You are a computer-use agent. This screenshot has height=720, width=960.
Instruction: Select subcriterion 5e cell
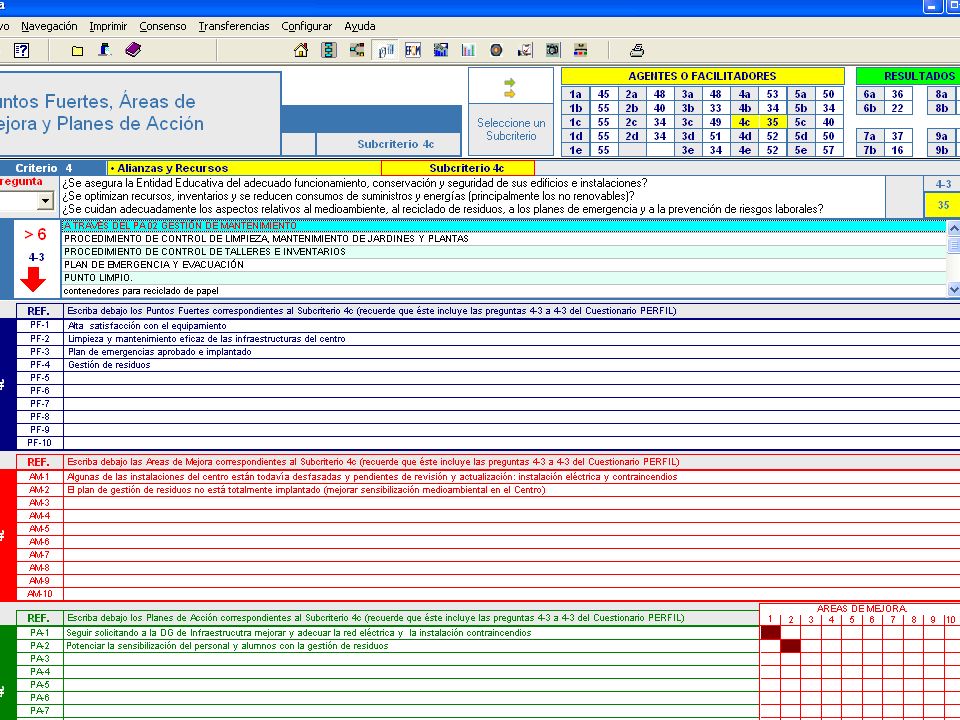(800, 150)
